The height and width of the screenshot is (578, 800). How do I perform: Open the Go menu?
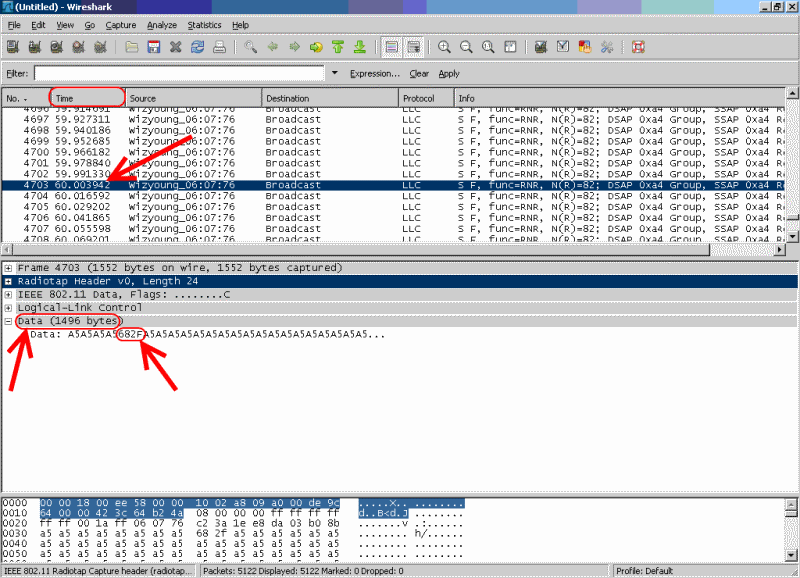click(x=90, y=25)
